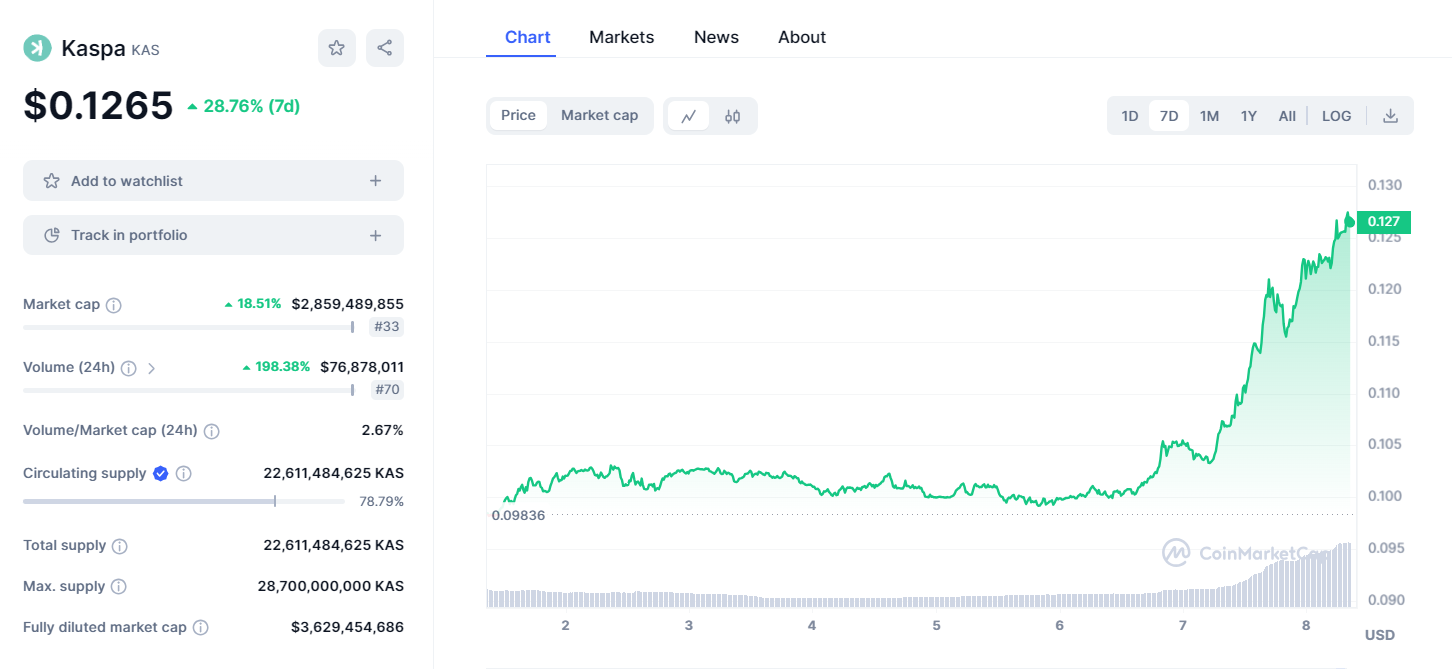Open Fully diluted market cap info icon
1452x669 pixels.
pos(200,628)
